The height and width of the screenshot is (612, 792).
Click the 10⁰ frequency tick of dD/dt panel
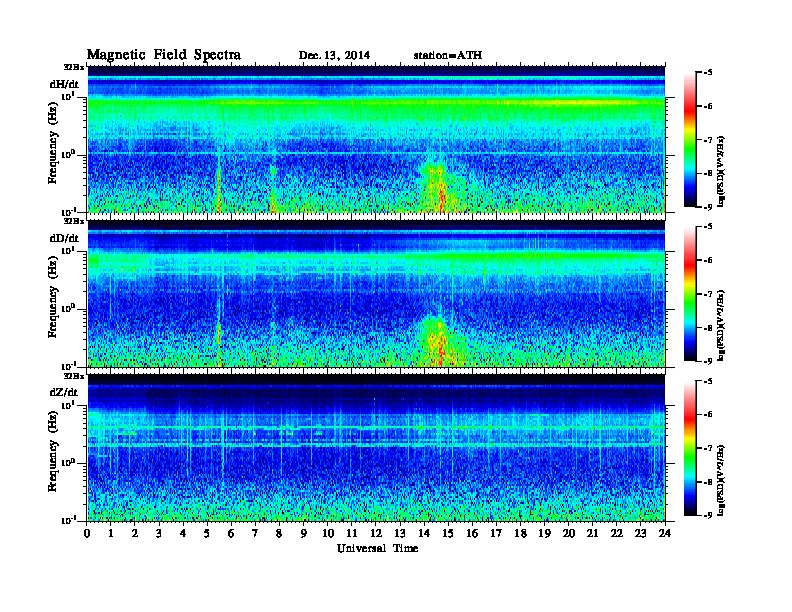click(x=68, y=309)
